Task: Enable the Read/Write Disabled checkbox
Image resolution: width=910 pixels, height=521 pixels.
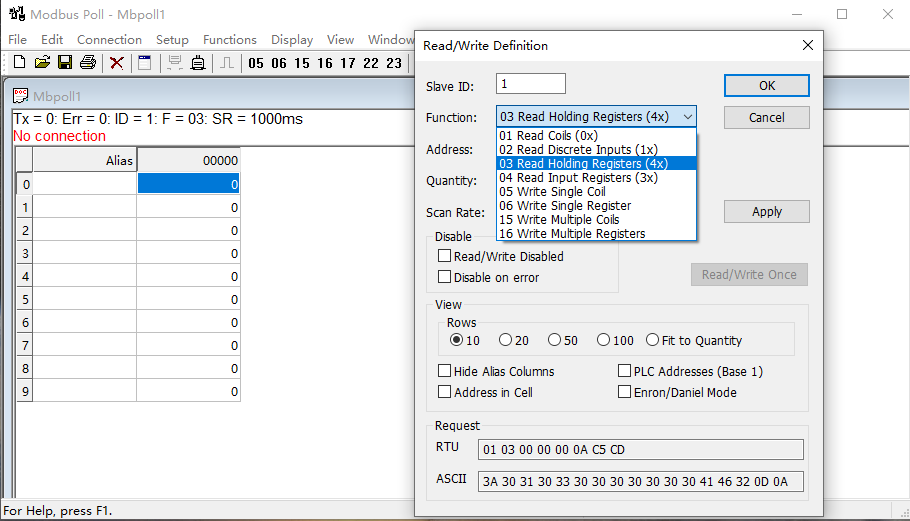Action: [445, 256]
